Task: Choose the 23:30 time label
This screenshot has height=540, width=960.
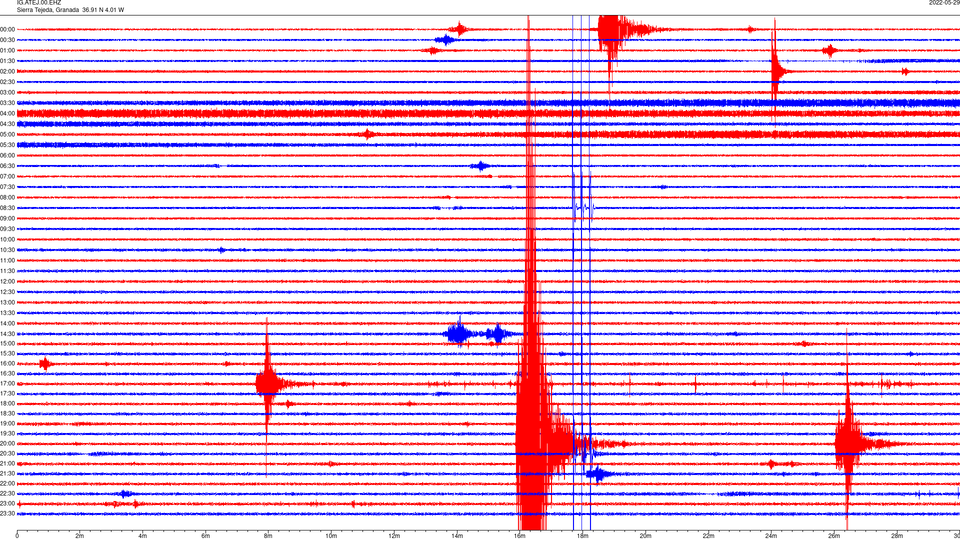Action: tap(7, 514)
